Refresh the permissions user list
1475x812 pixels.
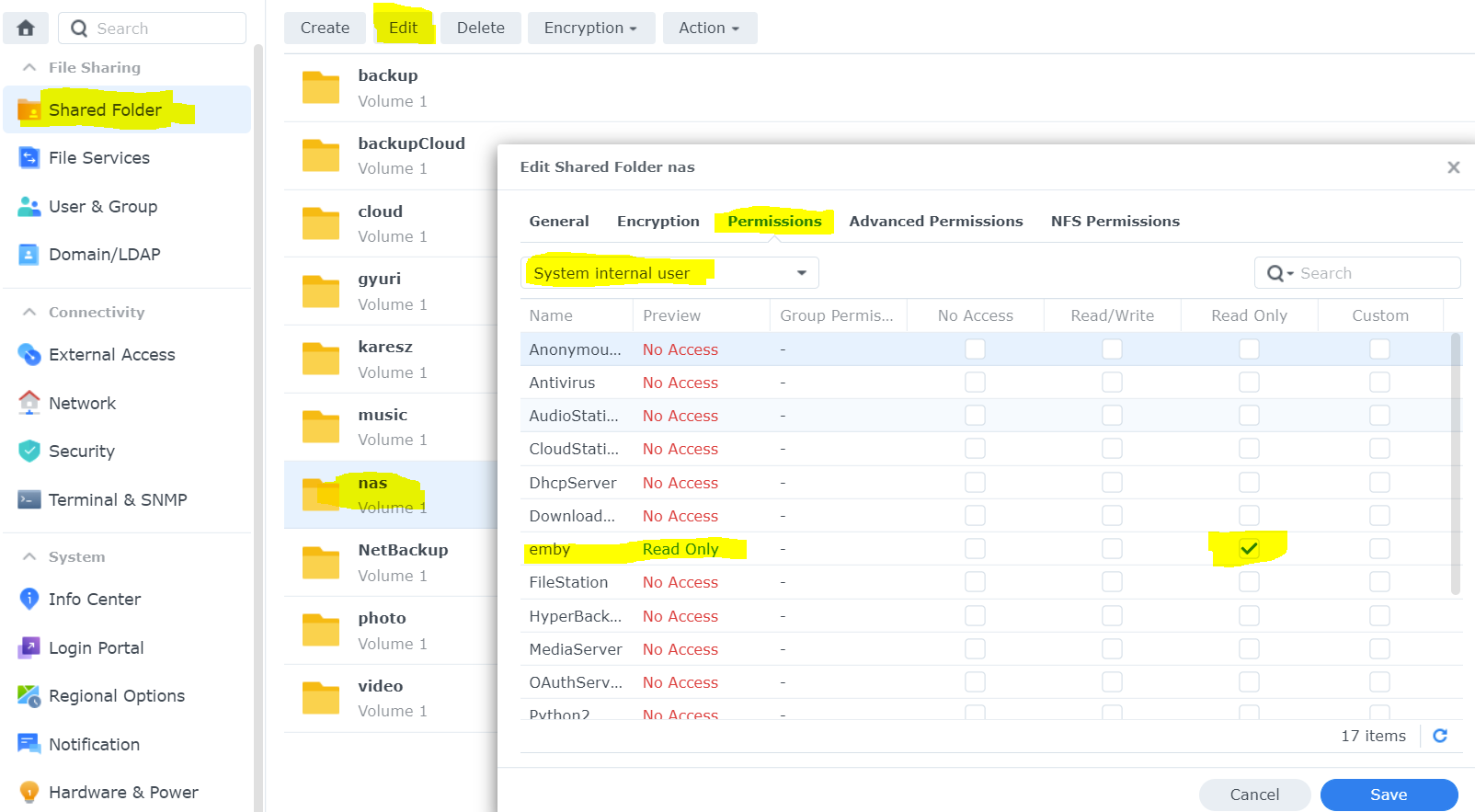coord(1440,736)
